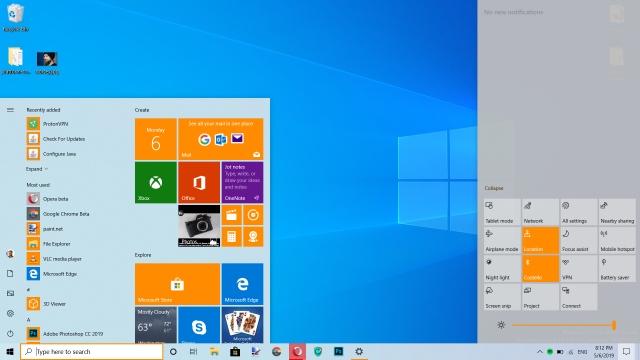The width and height of the screenshot is (640, 360).
Task: Open Settings gear on the taskbar
Action: tap(359, 351)
